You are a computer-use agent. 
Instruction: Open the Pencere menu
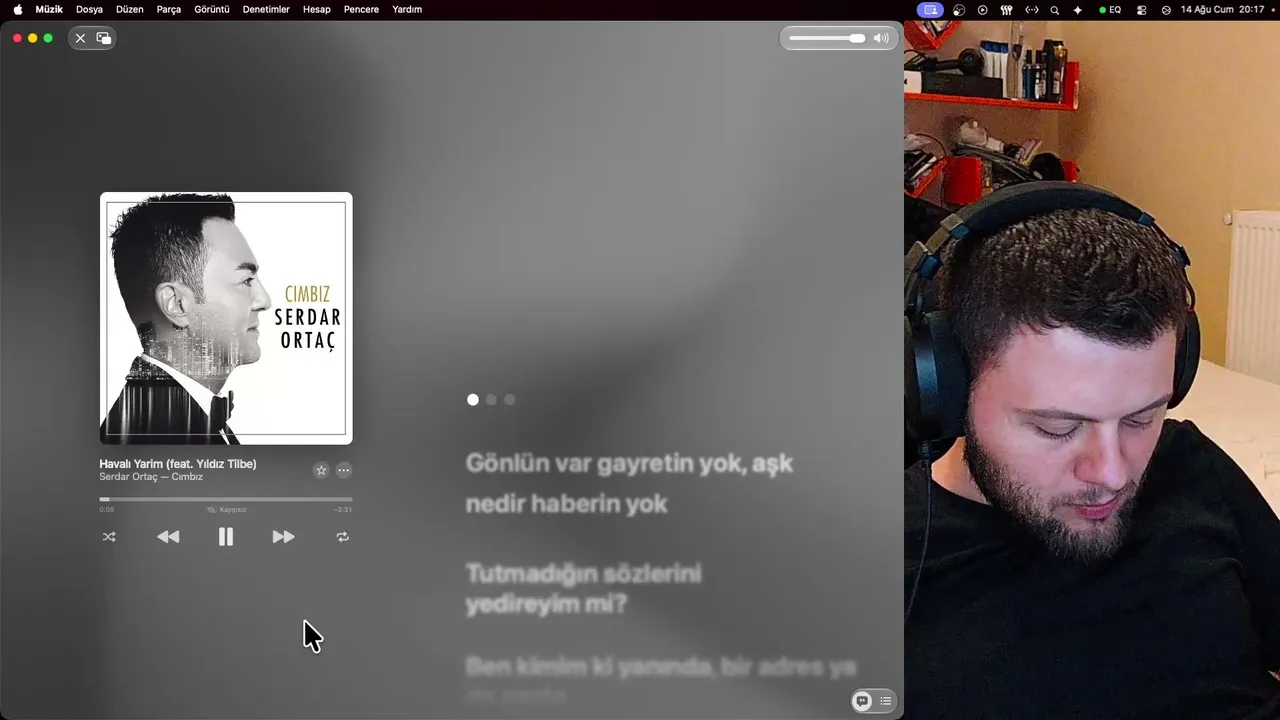click(361, 10)
